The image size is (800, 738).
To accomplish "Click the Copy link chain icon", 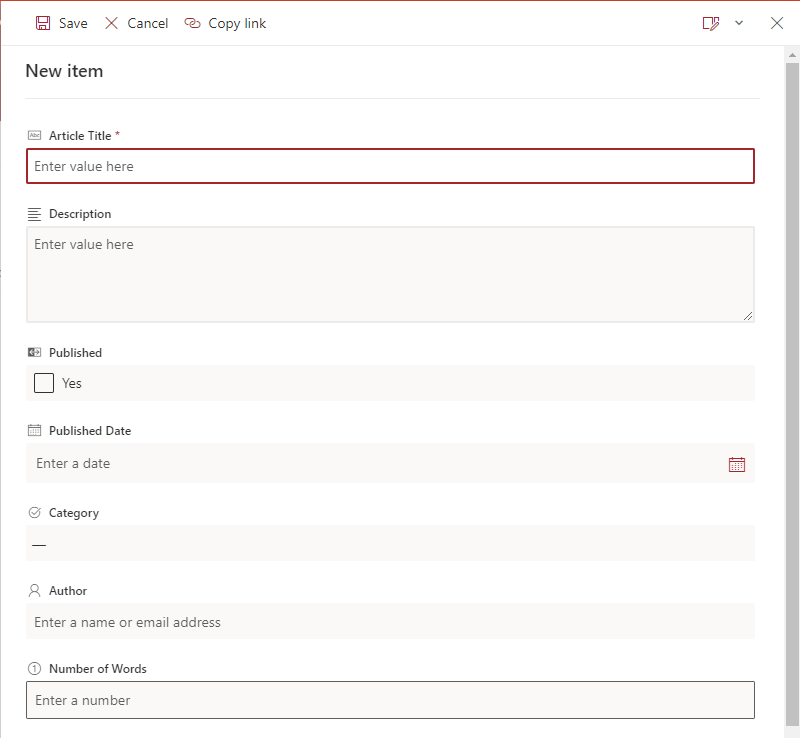I will (x=192, y=23).
